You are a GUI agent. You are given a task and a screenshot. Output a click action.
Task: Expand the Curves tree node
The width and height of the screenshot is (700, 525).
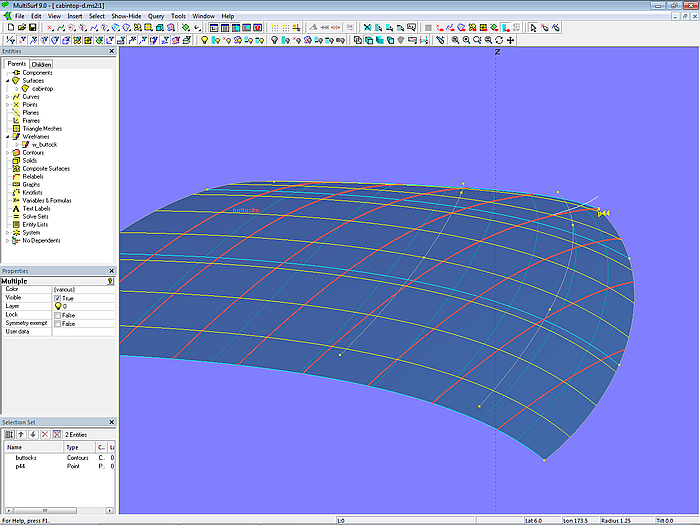click(x=7, y=97)
